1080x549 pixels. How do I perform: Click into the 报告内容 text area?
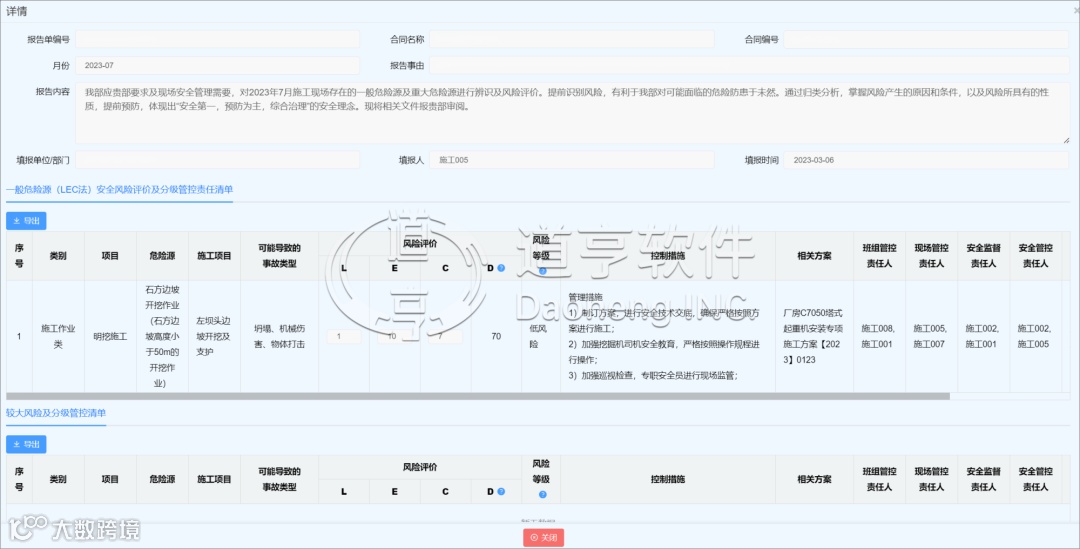point(572,113)
